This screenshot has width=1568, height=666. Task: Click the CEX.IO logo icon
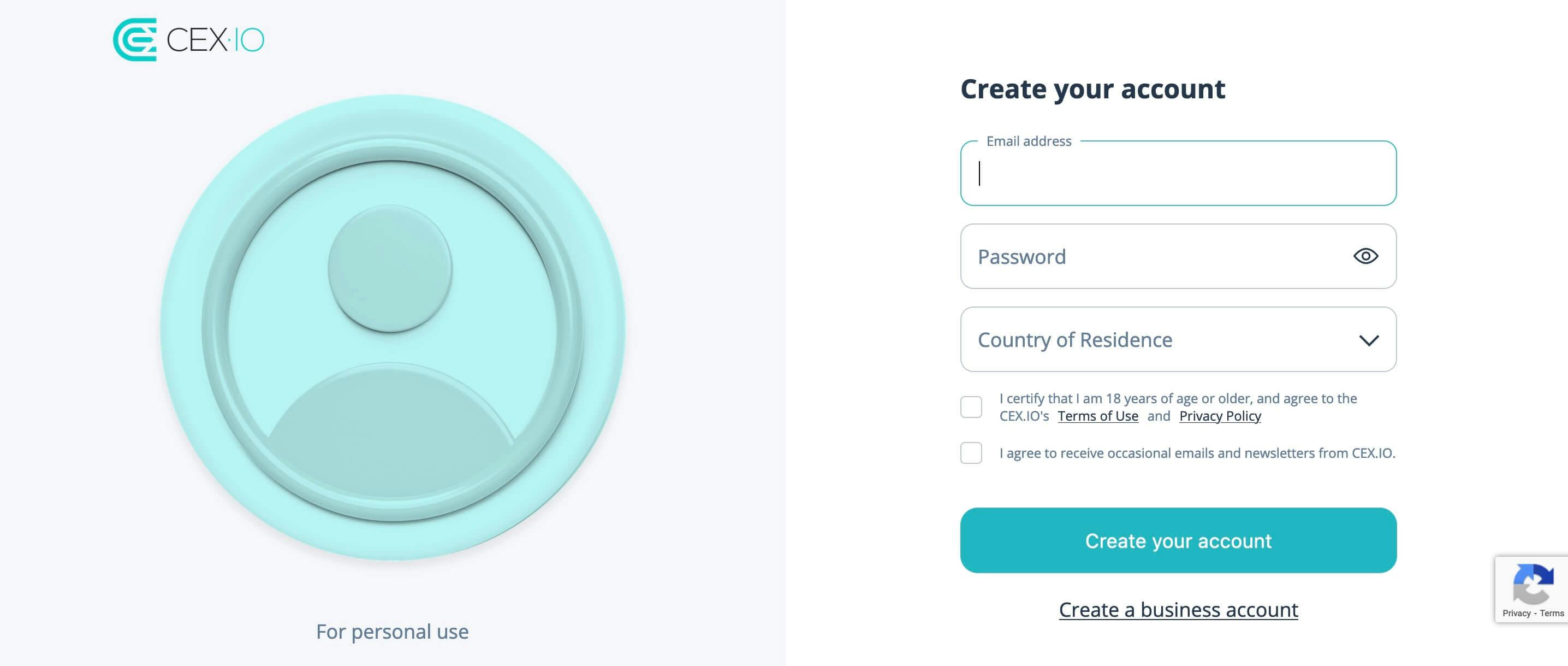pyautogui.click(x=134, y=39)
